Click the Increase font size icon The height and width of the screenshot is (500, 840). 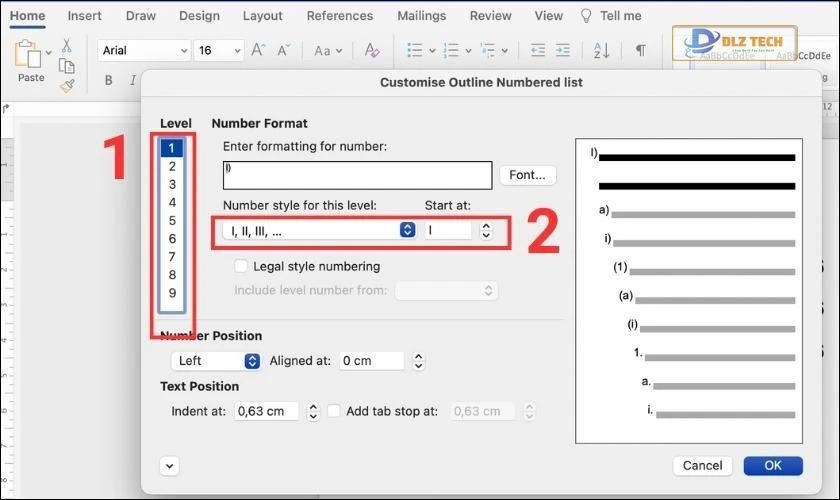point(259,51)
